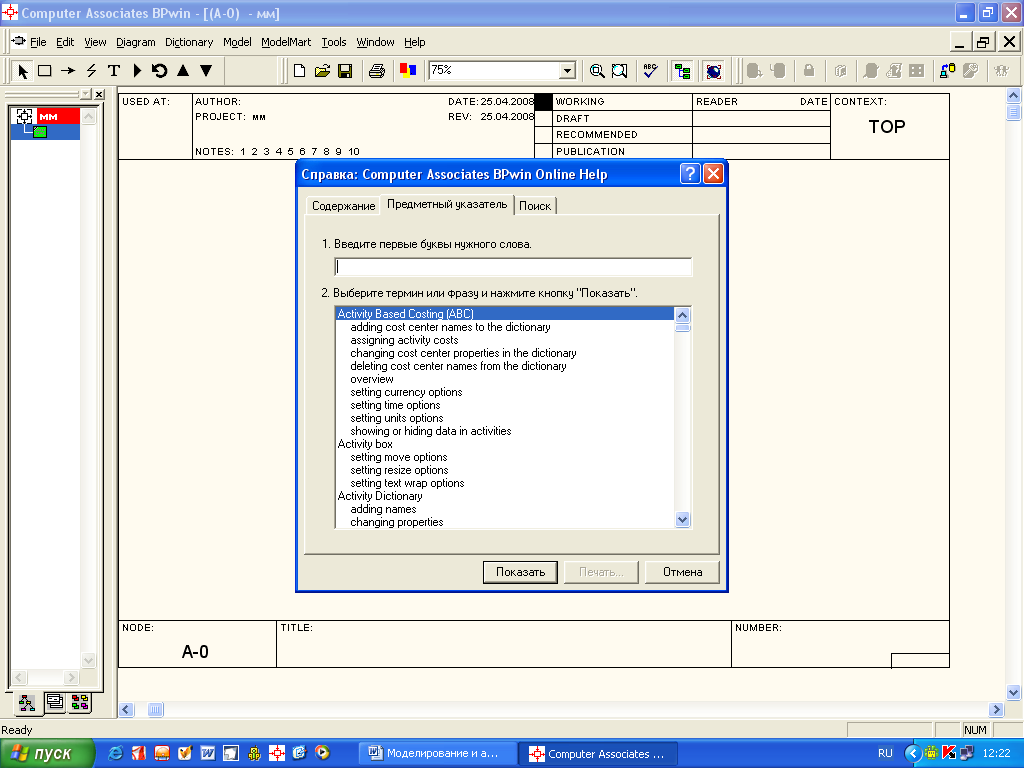Click the Computer Associates taskbar button
The image size is (1024, 768).
click(600, 754)
